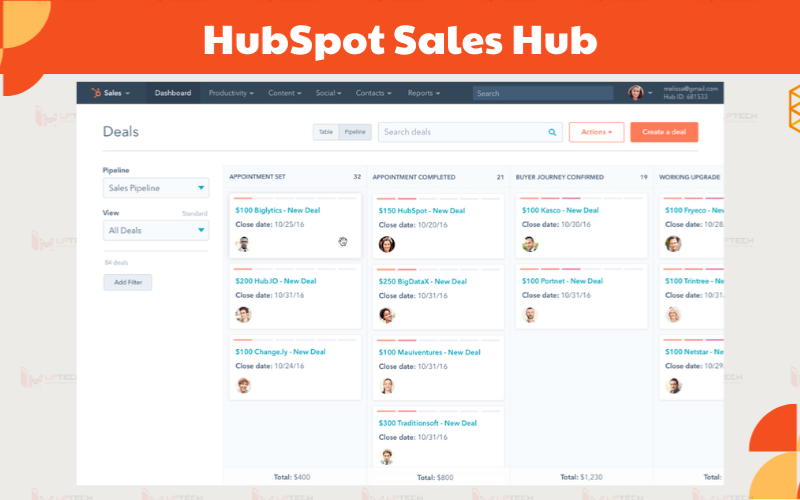Click owner avatar on Hub.IO deal
The height and width of the screenshot is (500, 800).
[x=243, y=315]
